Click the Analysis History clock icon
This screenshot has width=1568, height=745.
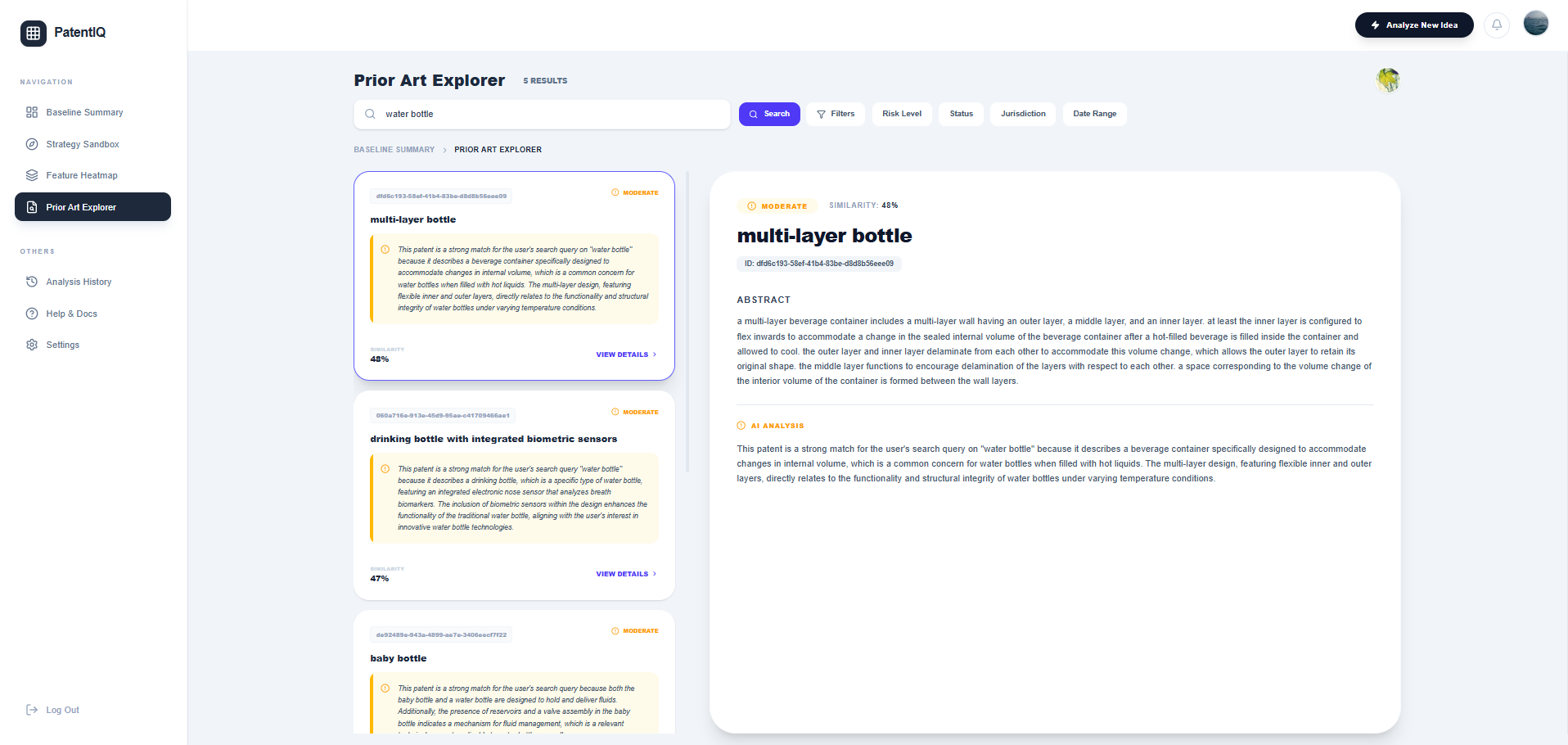tap(32, 282)
